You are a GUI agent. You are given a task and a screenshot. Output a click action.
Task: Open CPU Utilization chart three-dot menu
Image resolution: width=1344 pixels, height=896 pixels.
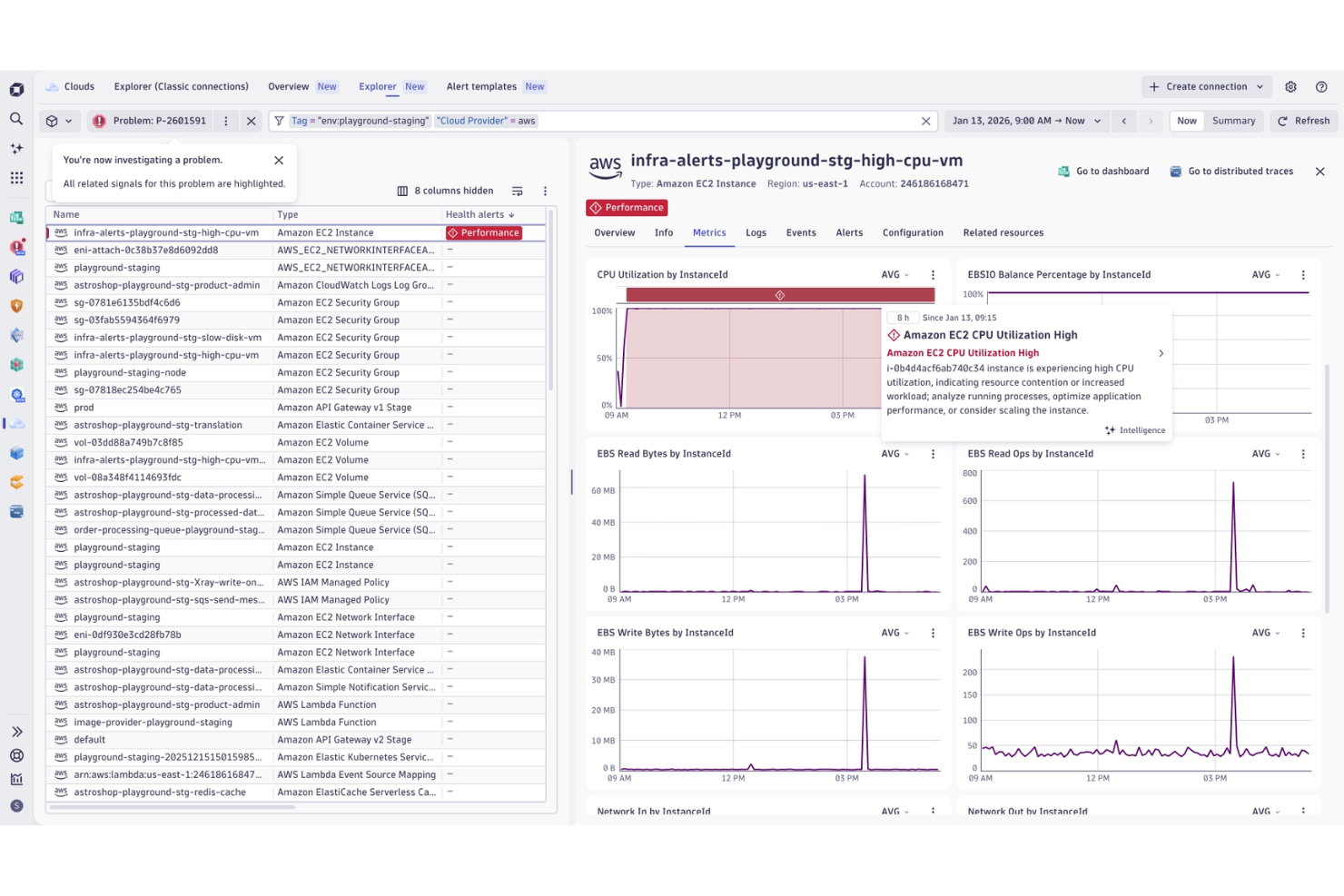[933, 275]
